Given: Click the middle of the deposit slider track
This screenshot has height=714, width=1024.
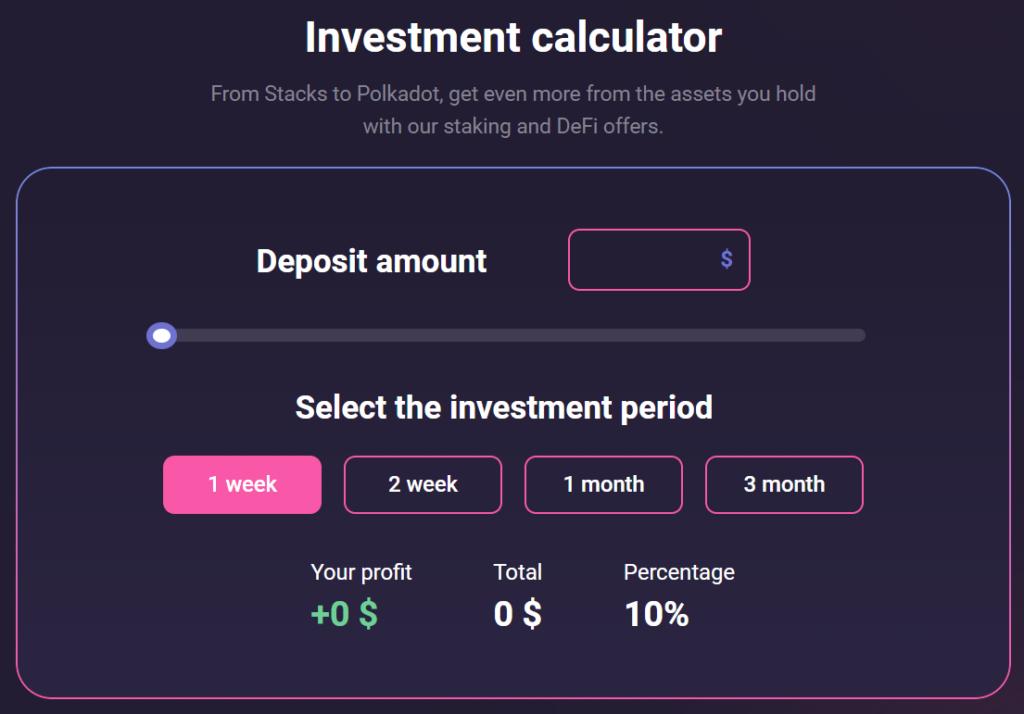Looking at the screenshot, I should point(512,336).
